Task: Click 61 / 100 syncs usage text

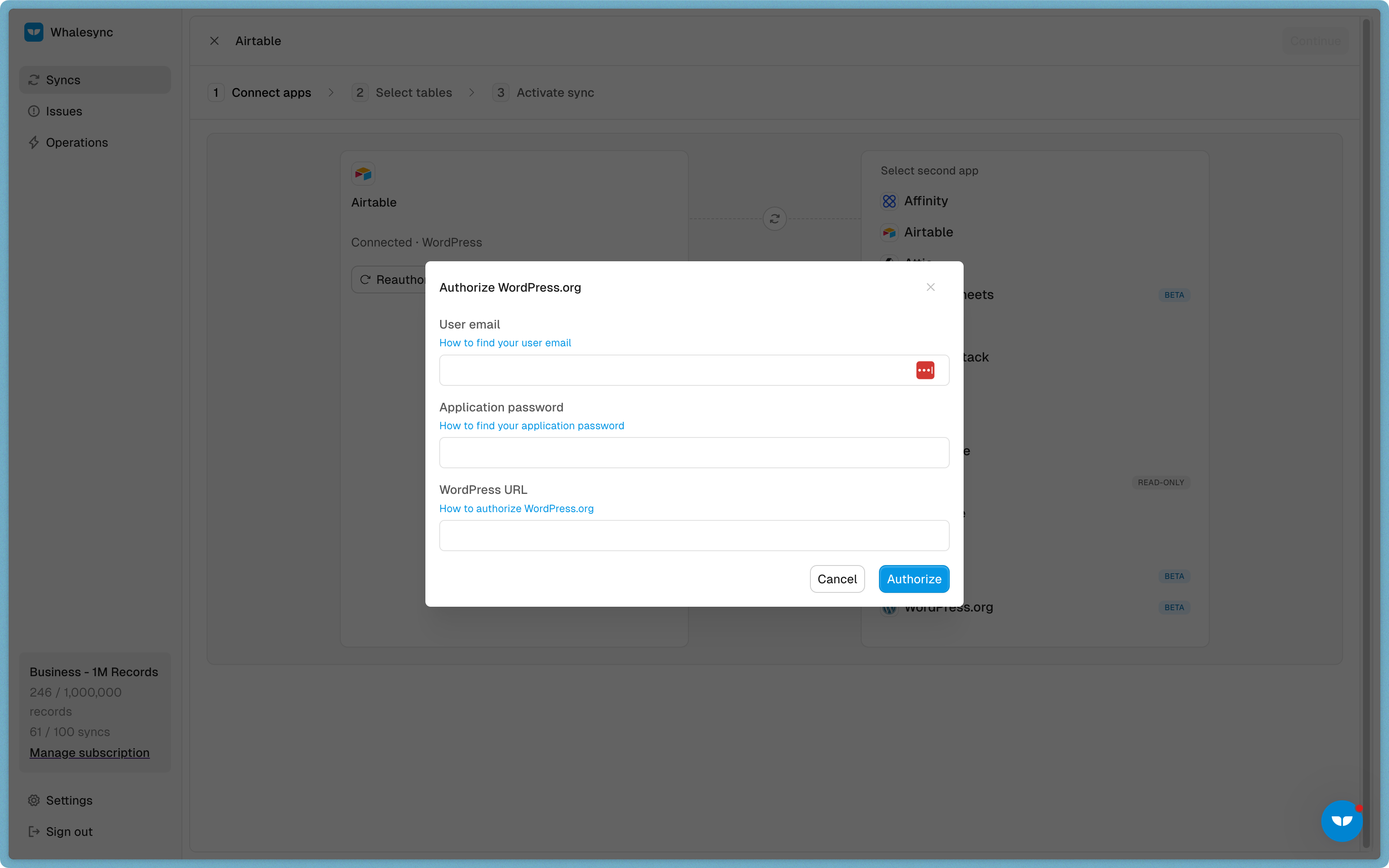Action: click(69, 732)
